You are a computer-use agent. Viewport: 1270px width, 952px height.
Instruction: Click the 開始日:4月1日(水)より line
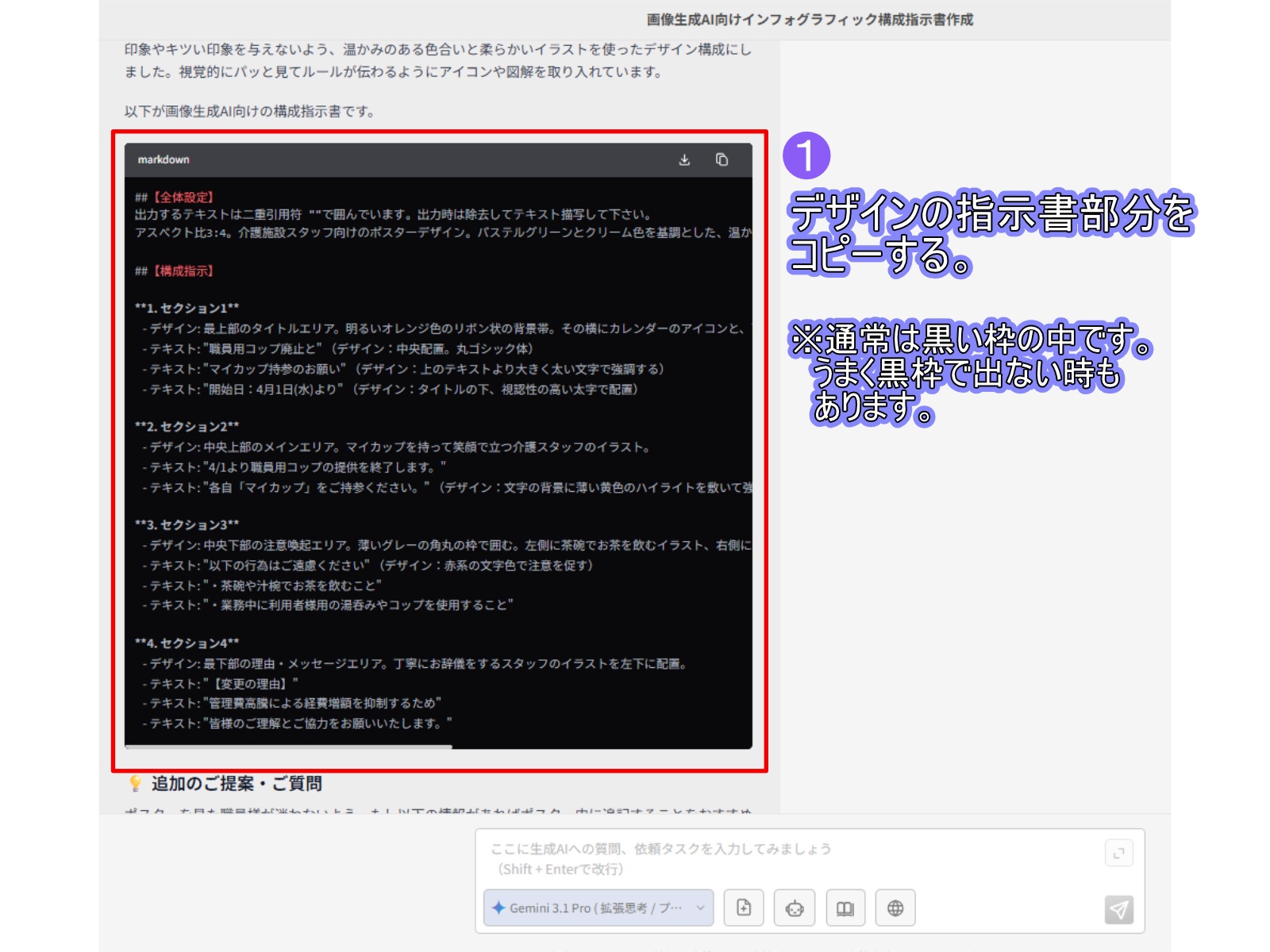click(x=390, y=390)
